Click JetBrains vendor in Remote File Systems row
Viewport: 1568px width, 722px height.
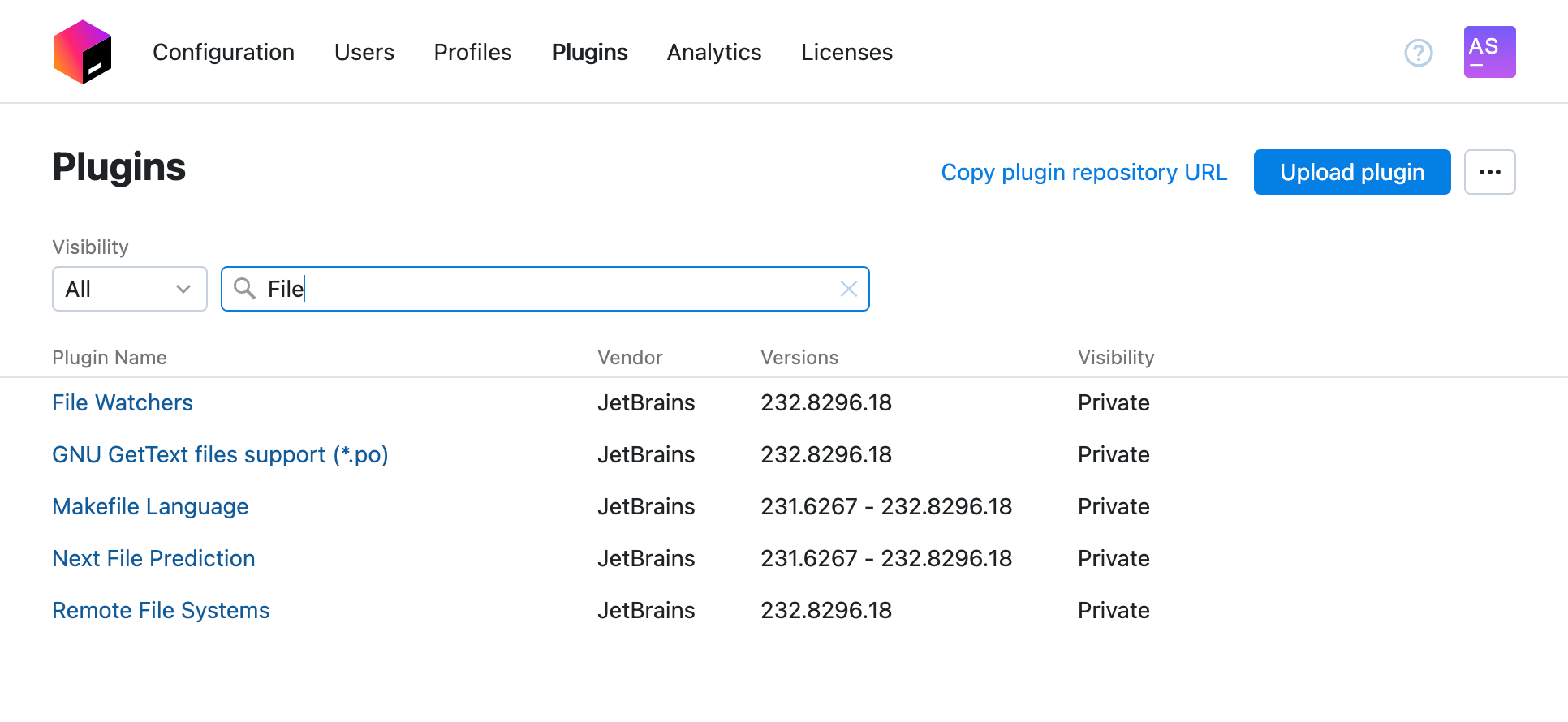646,611
